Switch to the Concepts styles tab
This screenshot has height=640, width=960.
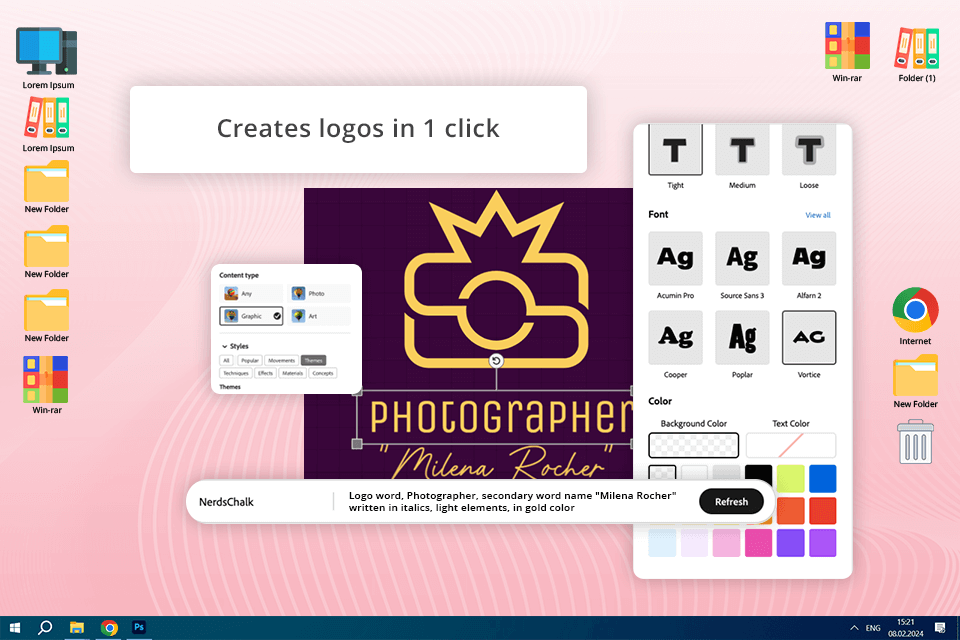pos(323,373)
